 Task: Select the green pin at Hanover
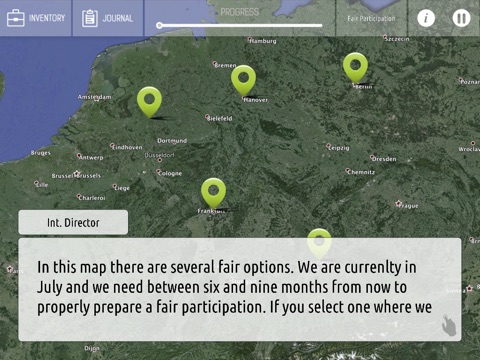(x=244, y=80)
